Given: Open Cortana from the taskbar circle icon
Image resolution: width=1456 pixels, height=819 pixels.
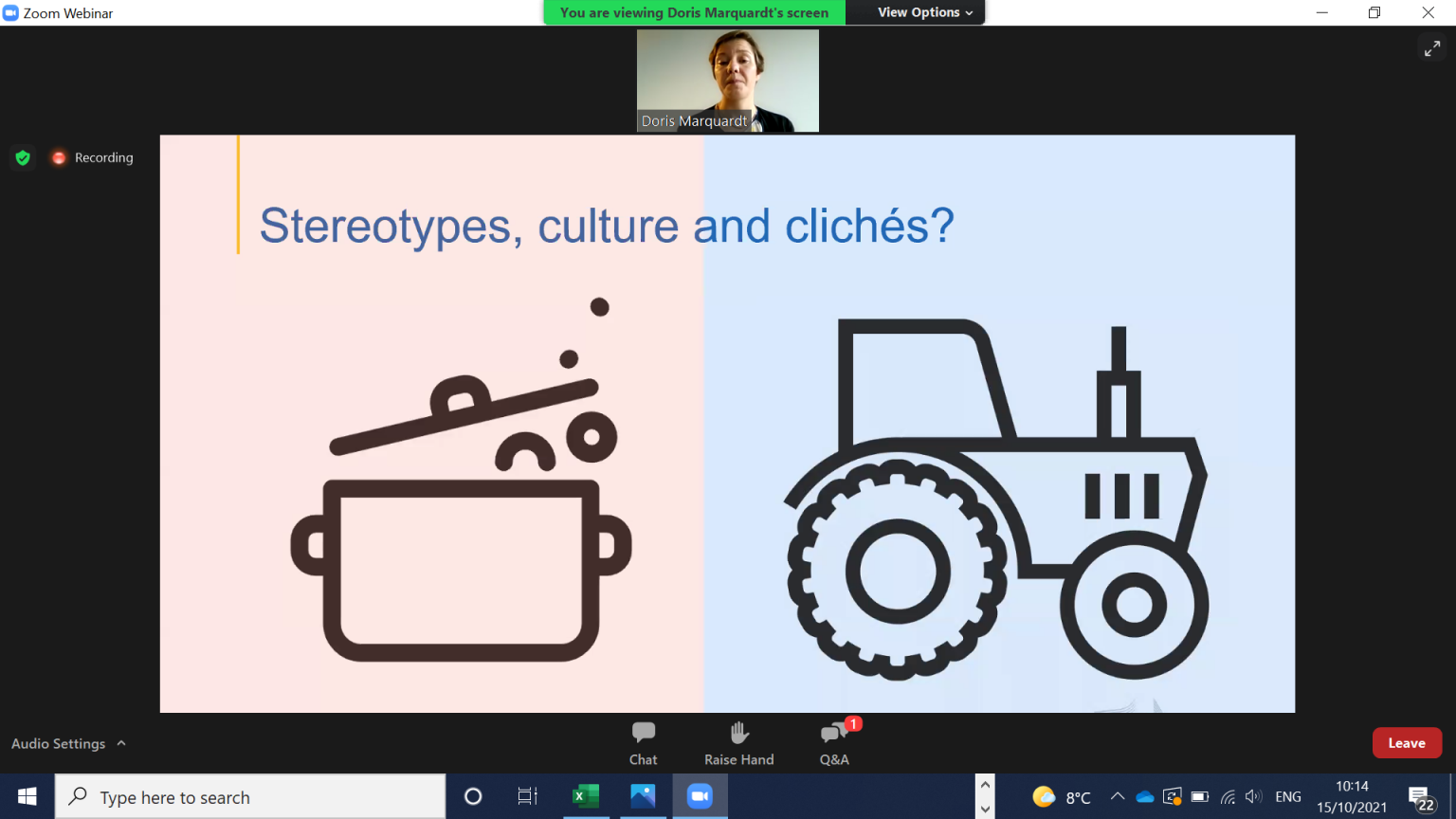Looking at the screenshot, I should click(x=473, y=796).
